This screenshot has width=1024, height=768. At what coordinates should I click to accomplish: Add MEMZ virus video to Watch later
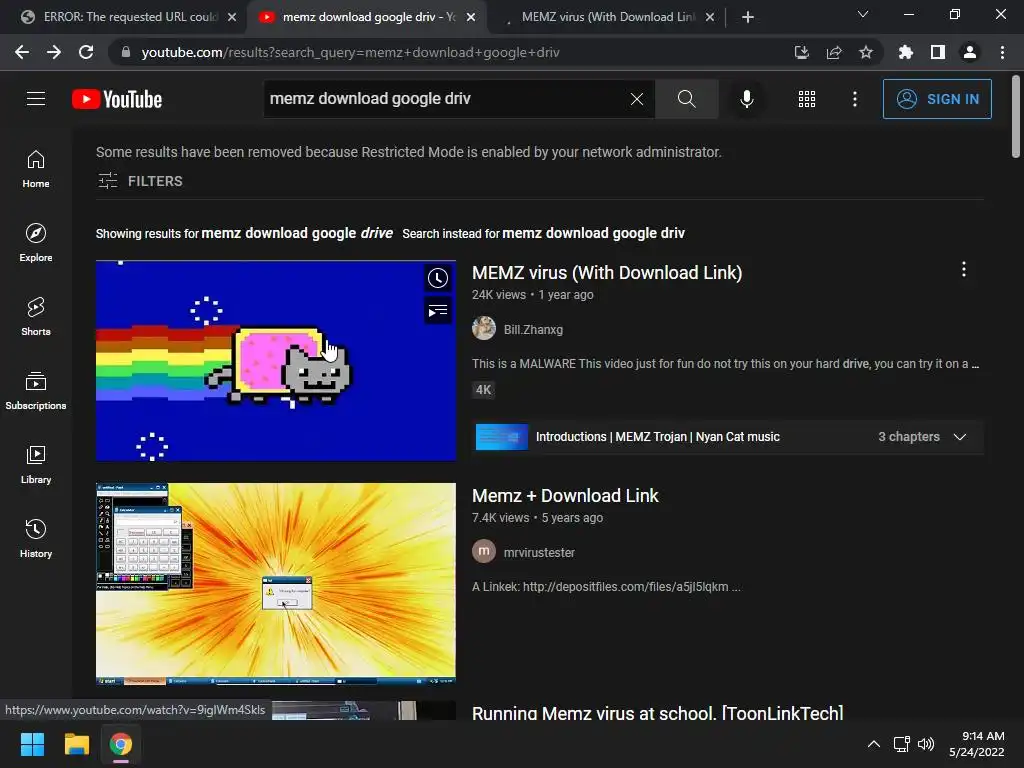click(438, 278)
